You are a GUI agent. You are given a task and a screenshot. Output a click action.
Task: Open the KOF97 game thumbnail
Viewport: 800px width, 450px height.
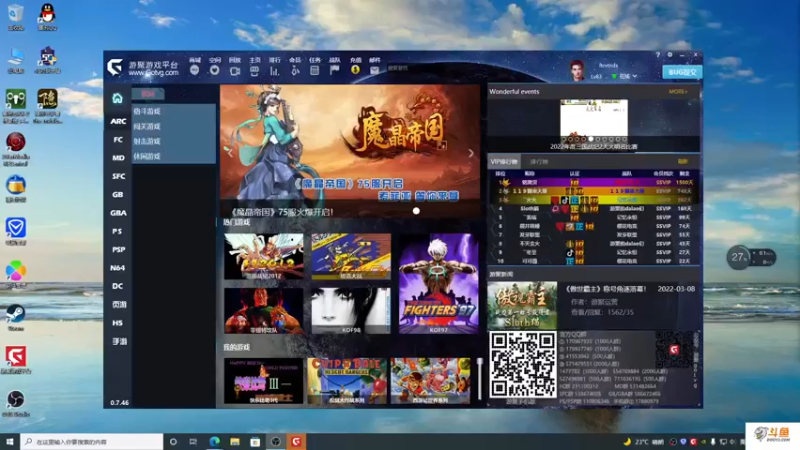pyautogui.click(x=438, y=284)
